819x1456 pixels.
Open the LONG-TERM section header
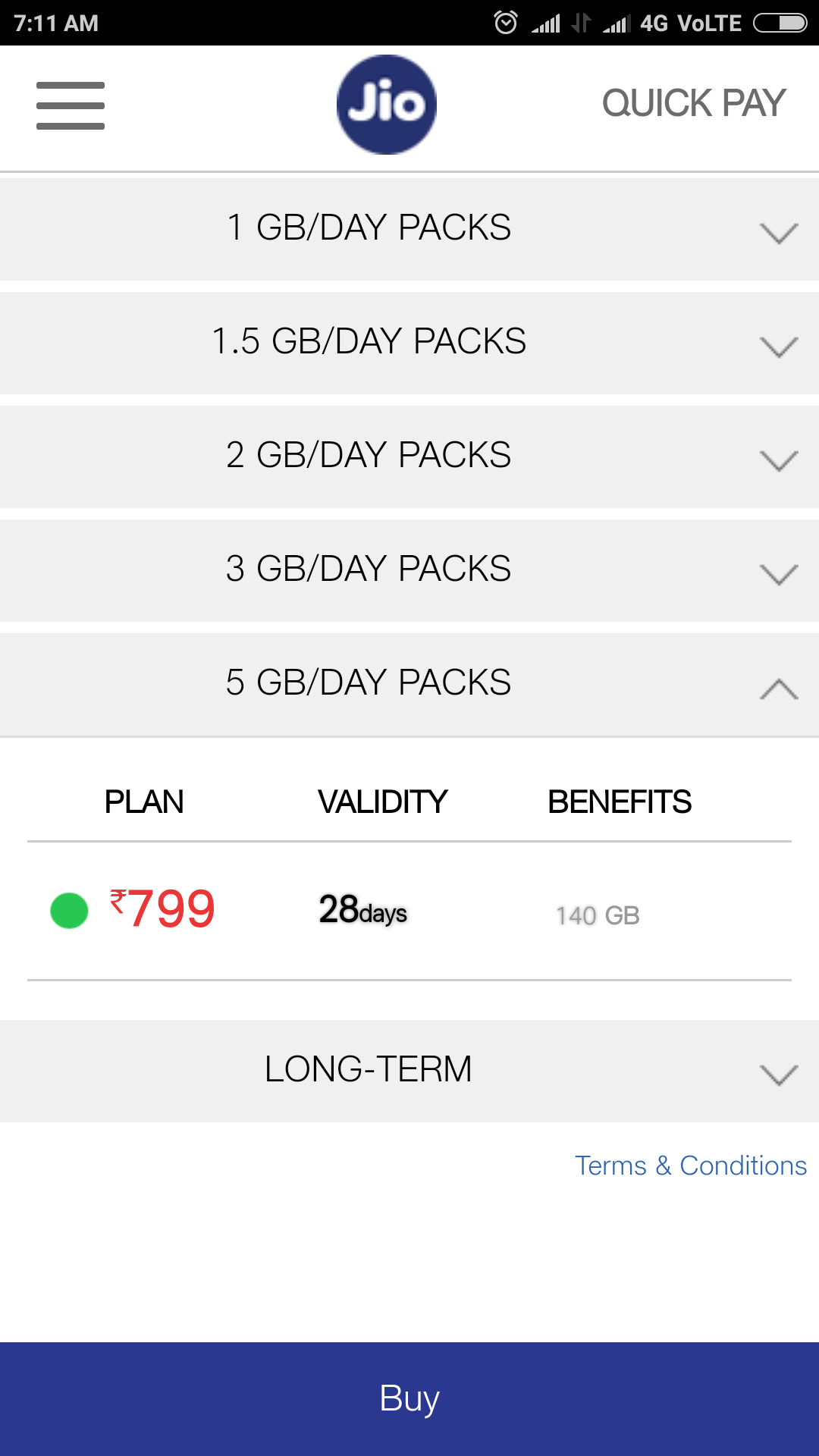click(x=409, y=1071)
